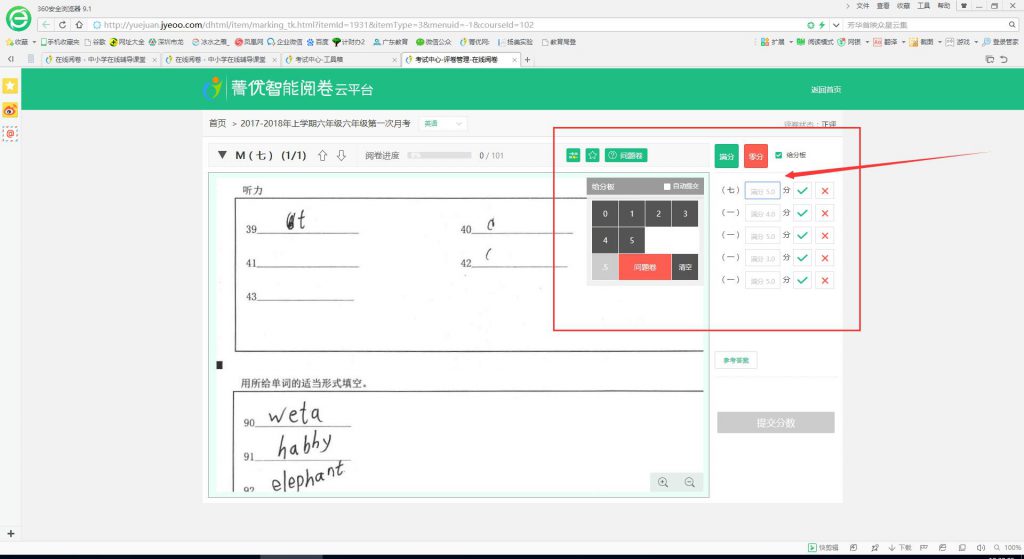
Task: Zoom in on the answer sheet
Action: point(663,482)
